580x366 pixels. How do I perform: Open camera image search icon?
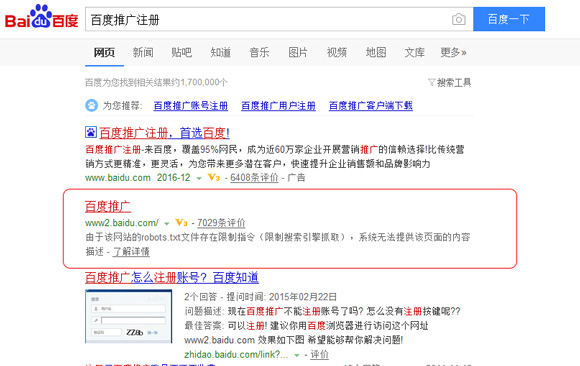(x=459, y=19)
